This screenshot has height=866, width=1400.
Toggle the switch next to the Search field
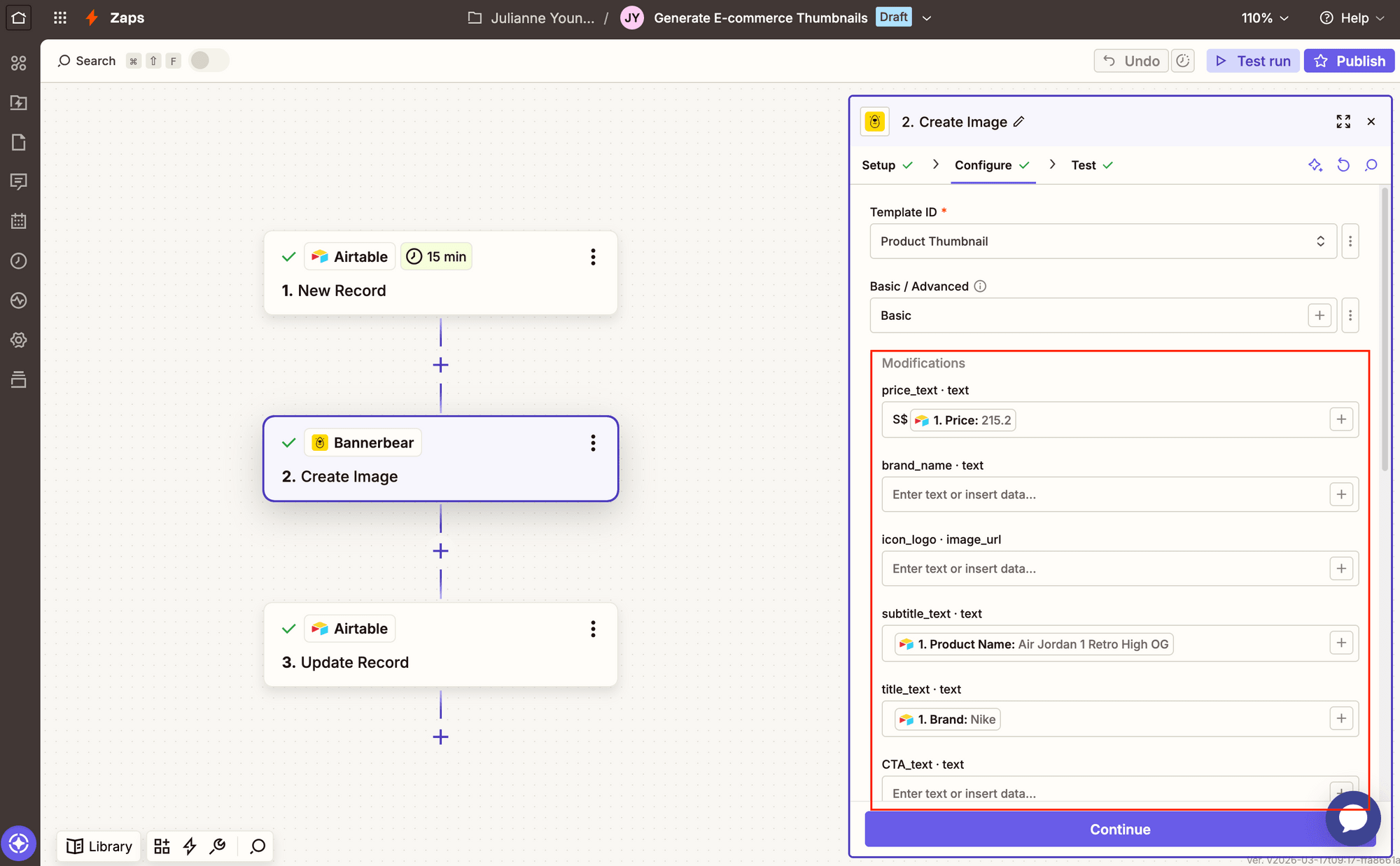(x=208, y=60)
